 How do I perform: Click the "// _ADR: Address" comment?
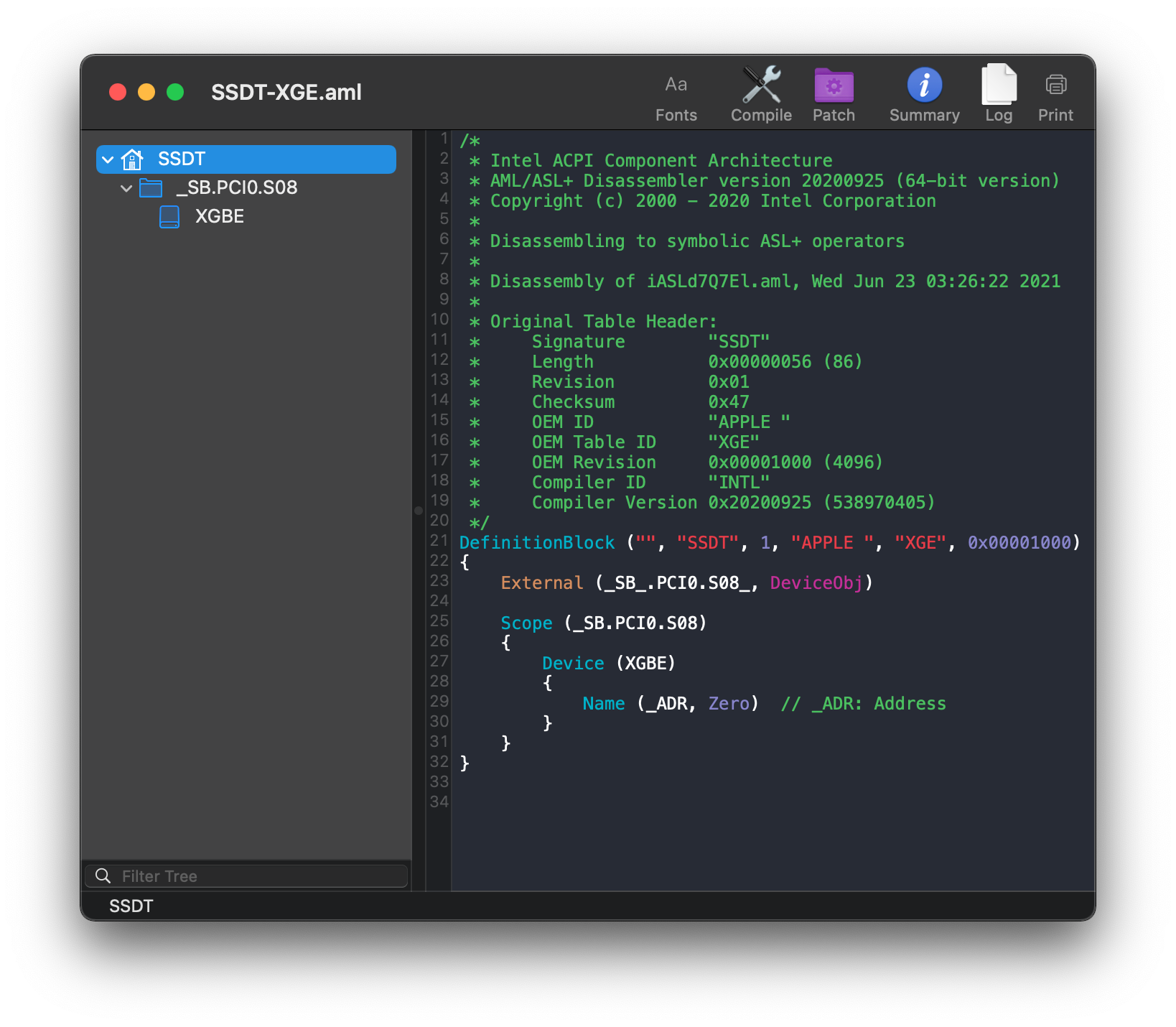pos(864,703)
